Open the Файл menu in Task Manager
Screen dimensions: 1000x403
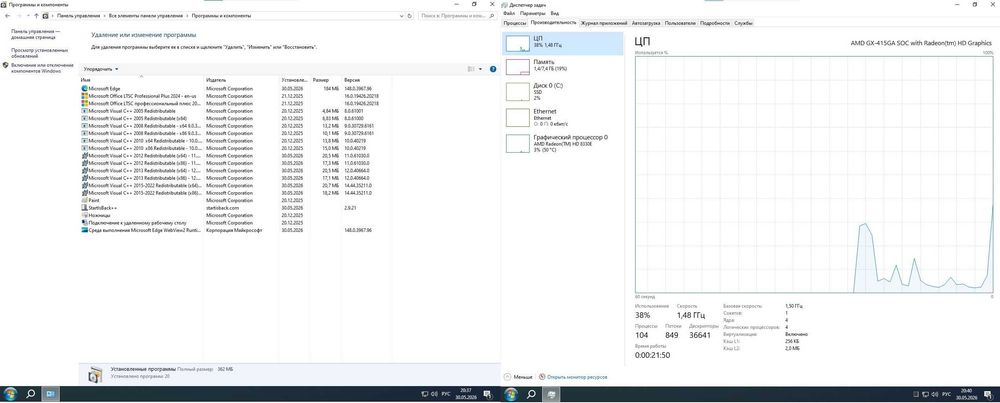click(x=508, y=13)
